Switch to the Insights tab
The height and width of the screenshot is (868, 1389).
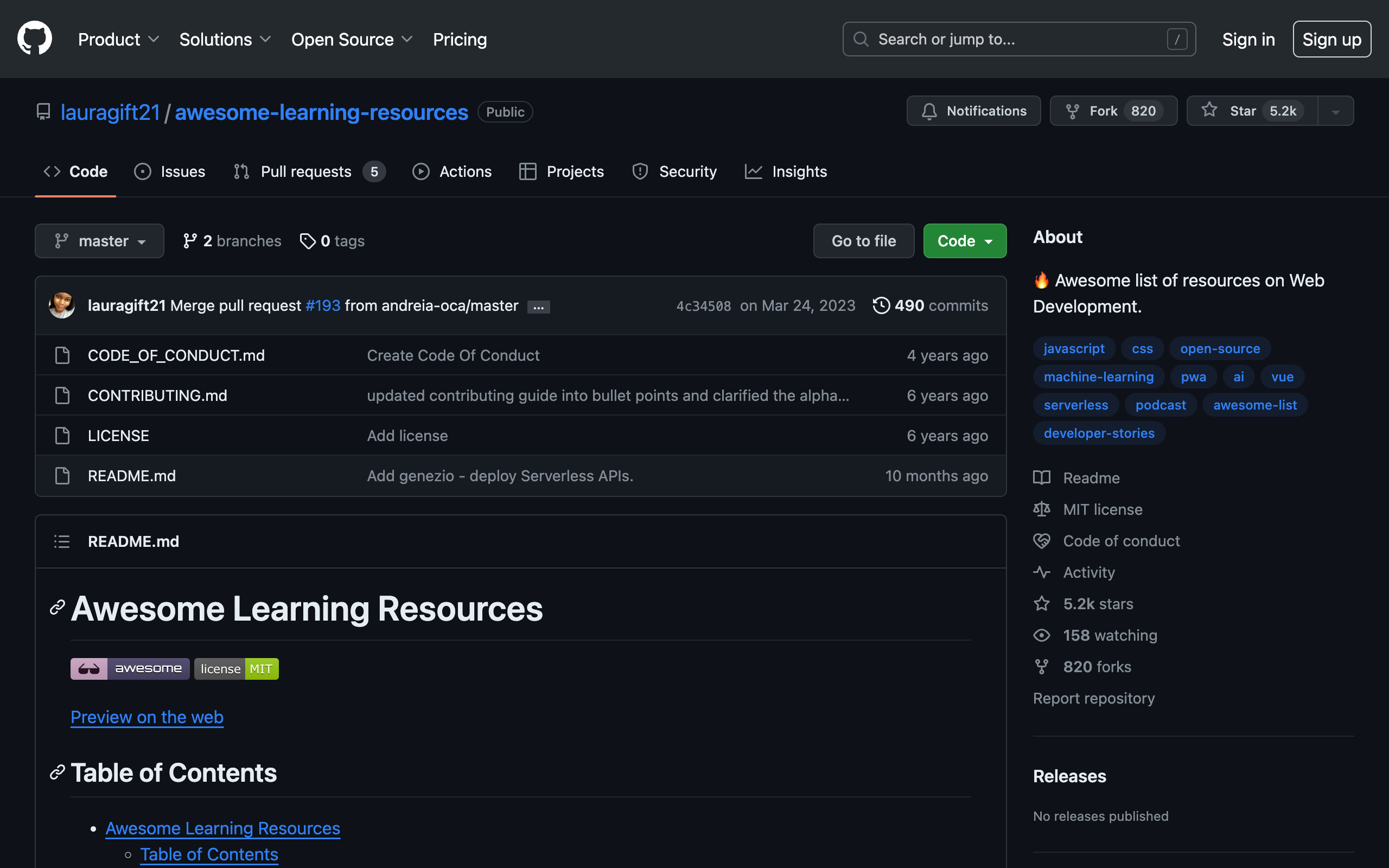(x=786, y=171)
